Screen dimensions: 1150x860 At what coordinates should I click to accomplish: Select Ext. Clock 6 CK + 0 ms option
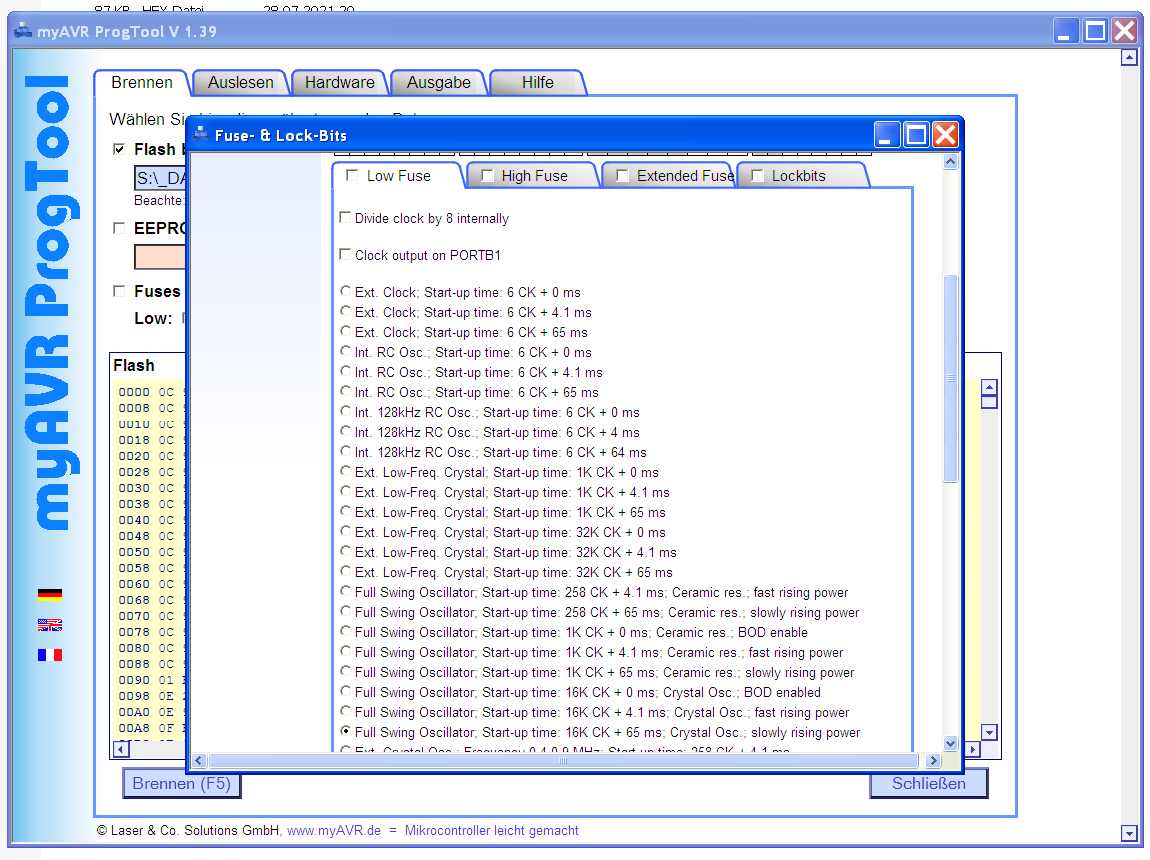point(346,292)
